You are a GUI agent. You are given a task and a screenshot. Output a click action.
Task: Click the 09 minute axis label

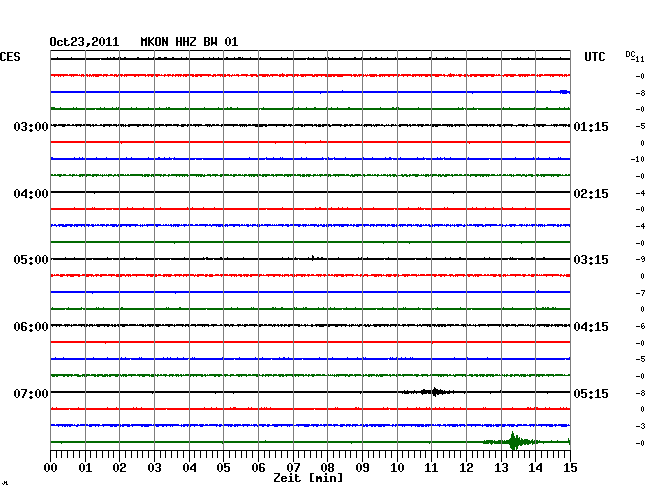pyautogui.click(x=362, y=467)
